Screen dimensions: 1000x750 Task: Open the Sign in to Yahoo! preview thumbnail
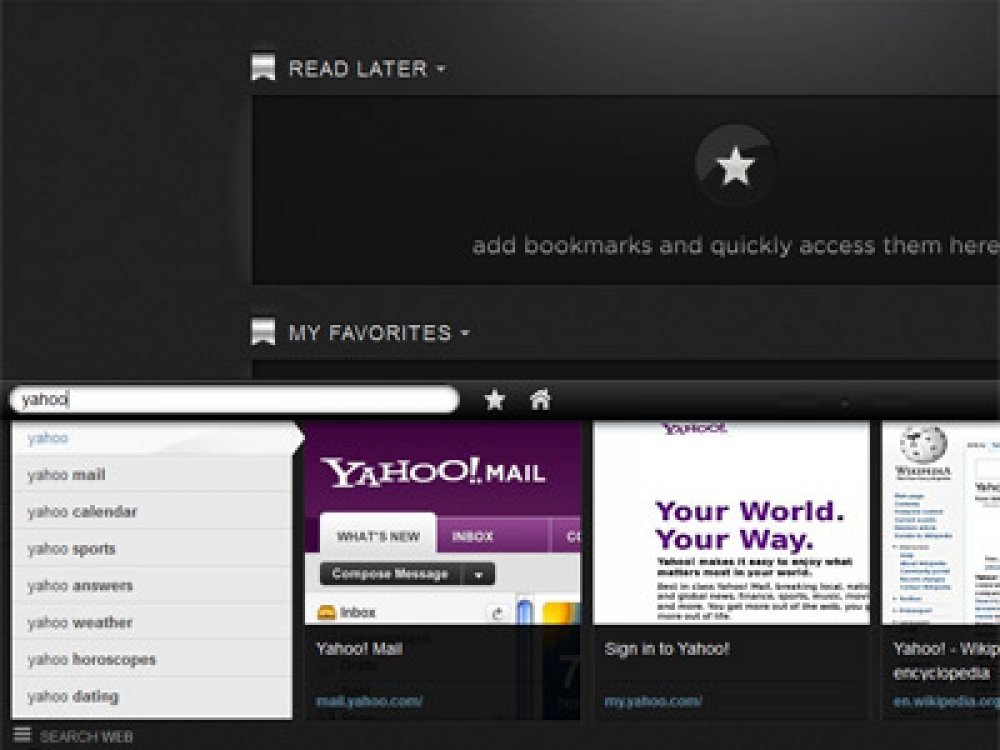(x=732, y=522)
